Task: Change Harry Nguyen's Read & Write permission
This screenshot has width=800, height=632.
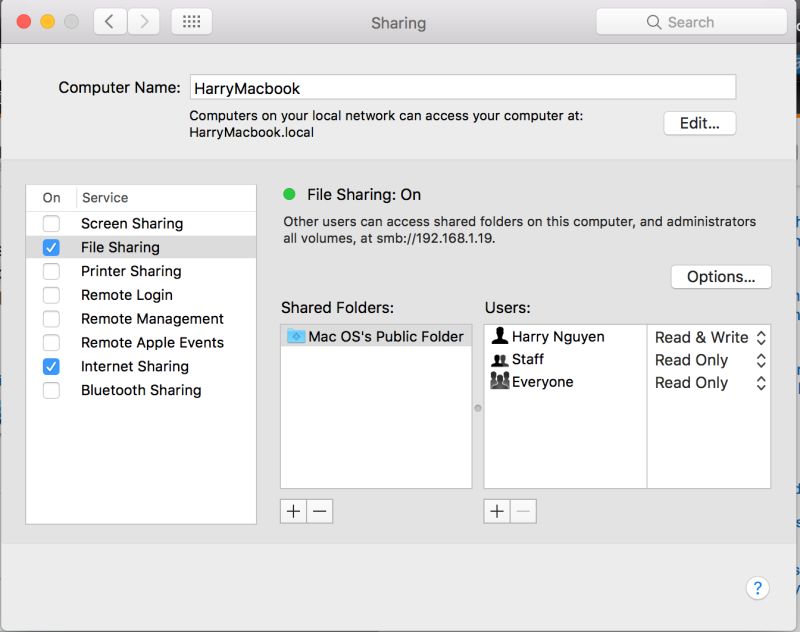Action: pyautogui.click(x=710, y=337)
